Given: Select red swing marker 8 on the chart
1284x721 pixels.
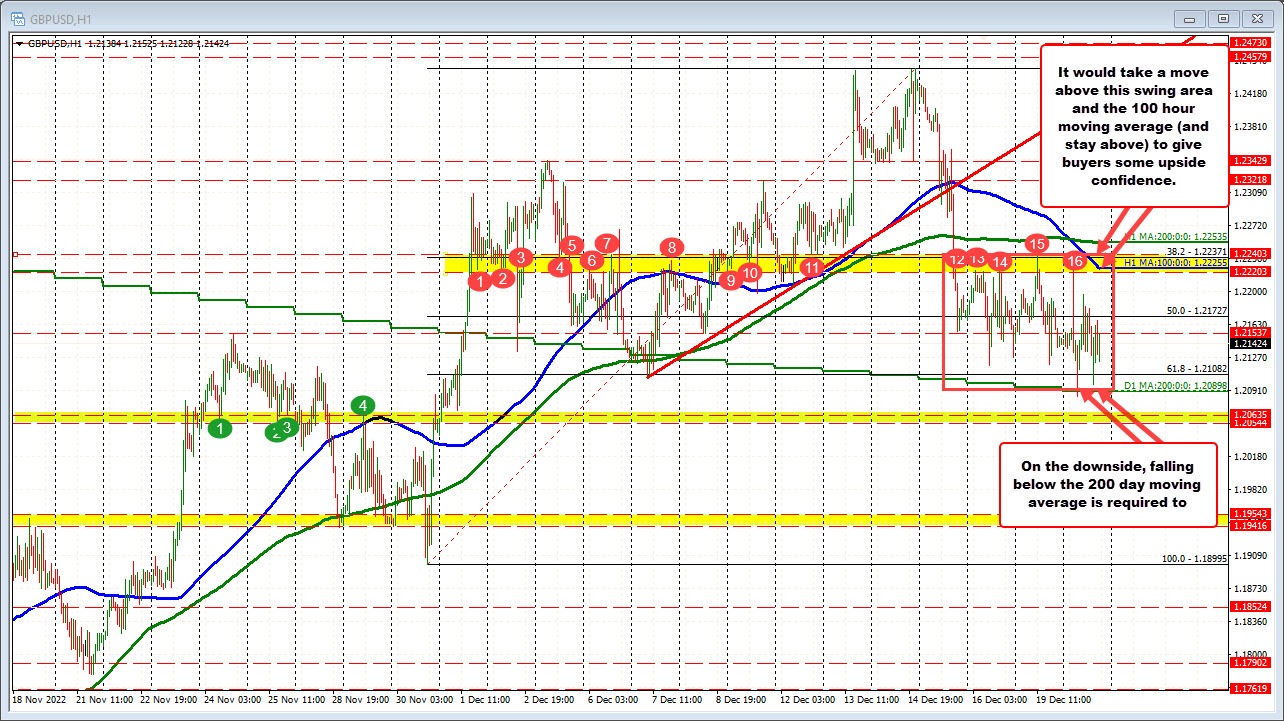Looking at the screenshot, I should point(671,246).
